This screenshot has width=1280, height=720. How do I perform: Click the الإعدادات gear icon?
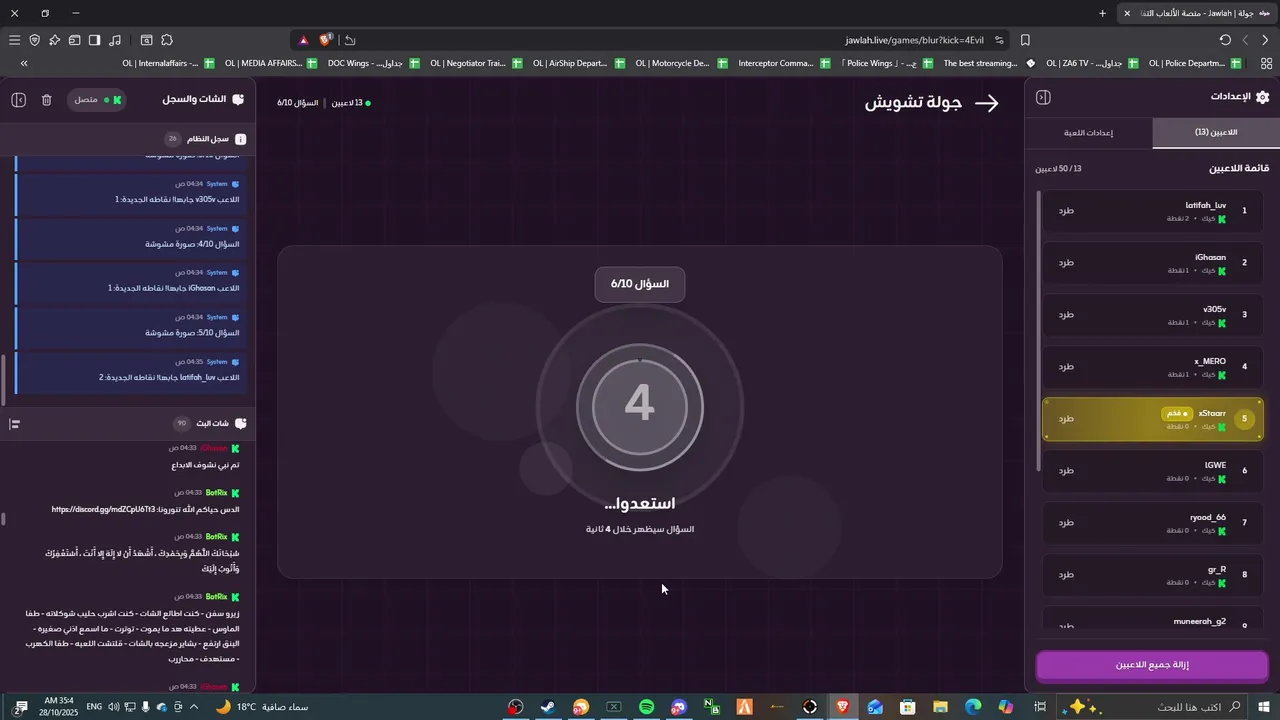pos(1262,97)
